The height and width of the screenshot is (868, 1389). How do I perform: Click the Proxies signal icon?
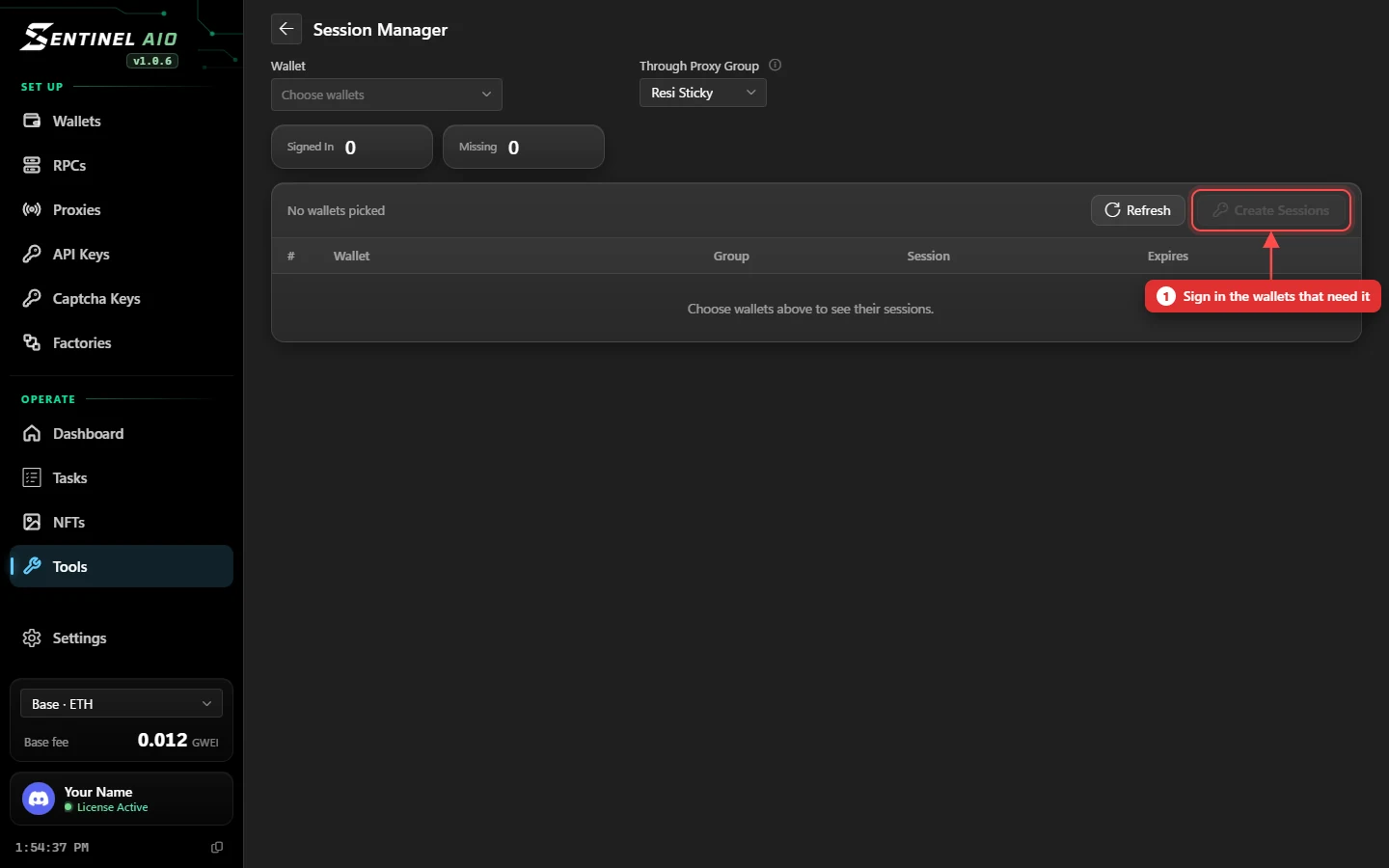tap(32, 209)
